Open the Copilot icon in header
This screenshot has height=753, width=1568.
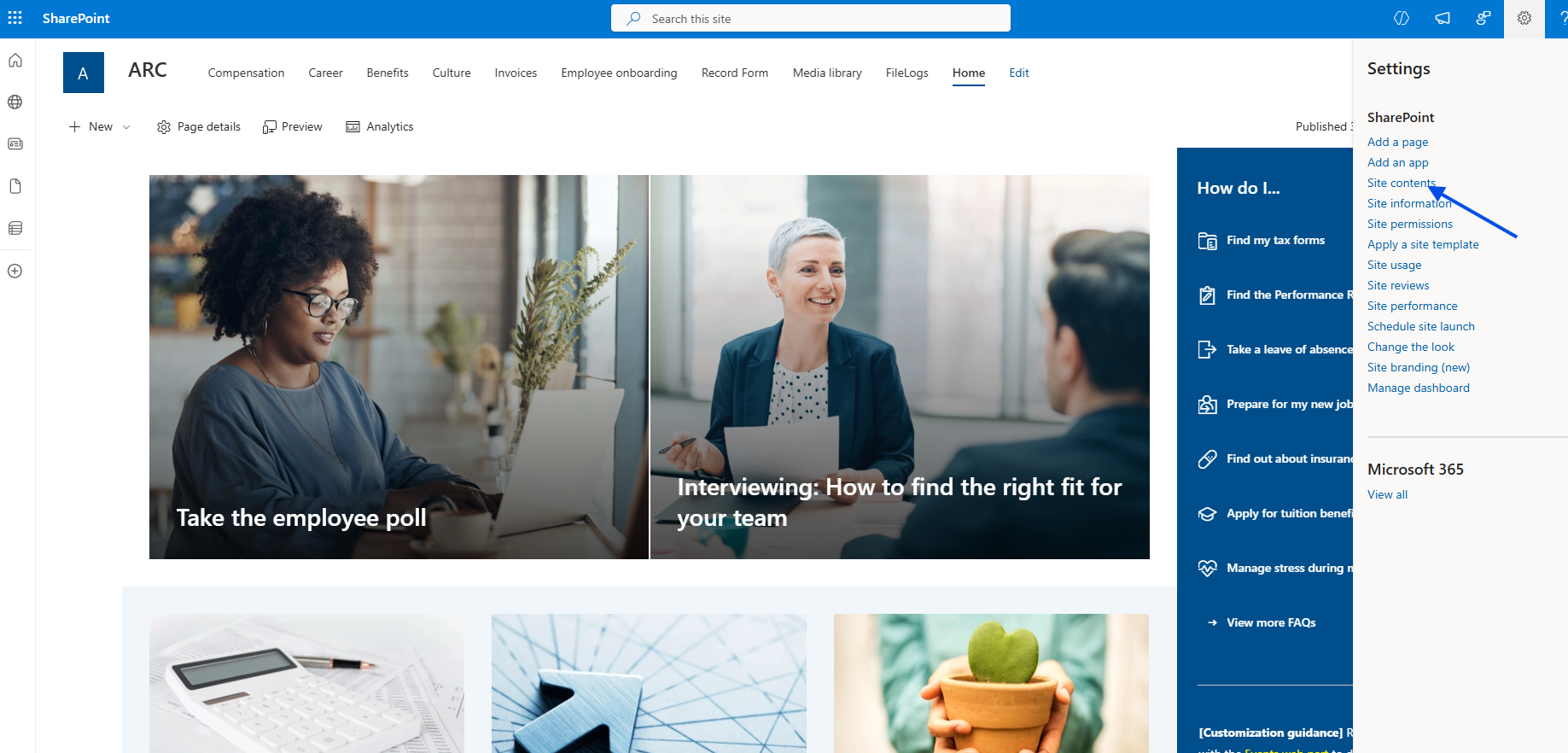1402,18
